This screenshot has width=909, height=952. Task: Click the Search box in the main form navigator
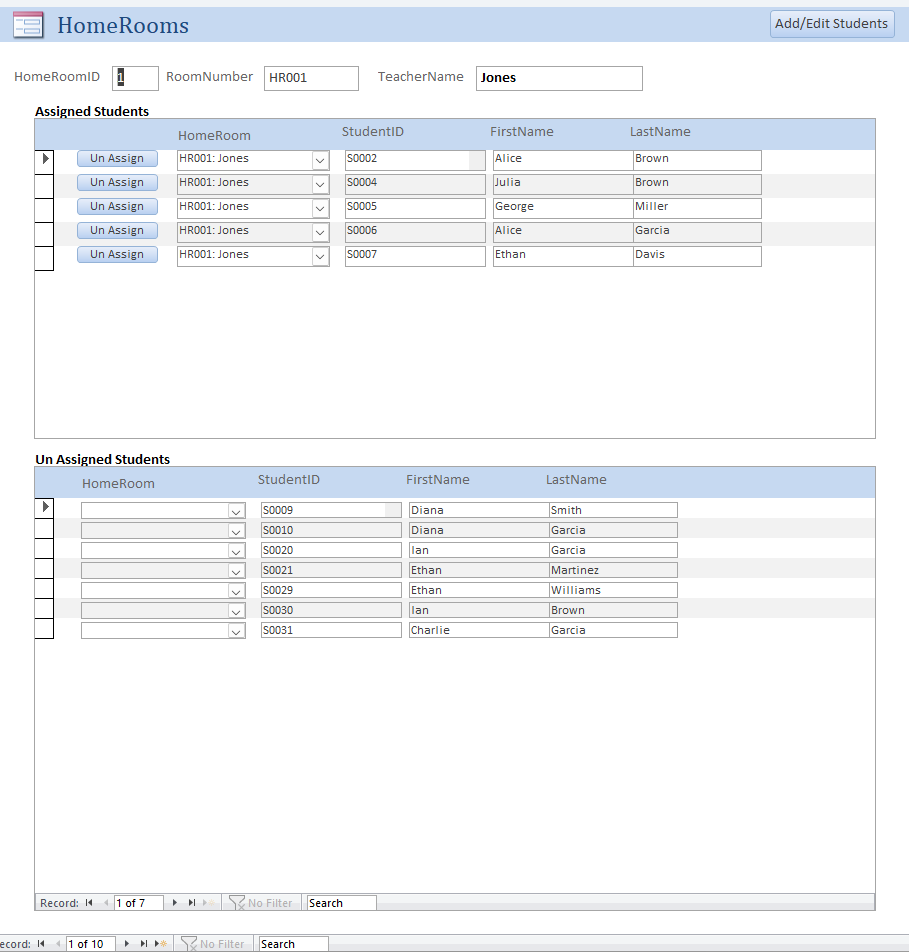point(293,944)
